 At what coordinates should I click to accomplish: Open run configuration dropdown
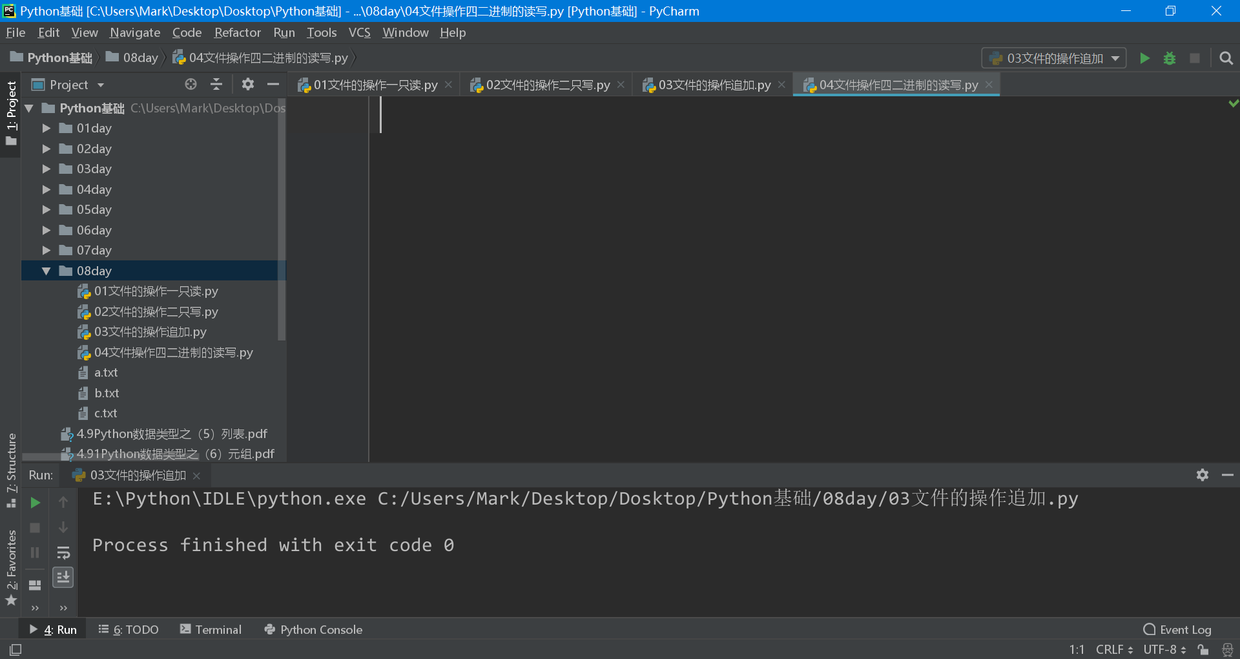[x=1054, y=58]
